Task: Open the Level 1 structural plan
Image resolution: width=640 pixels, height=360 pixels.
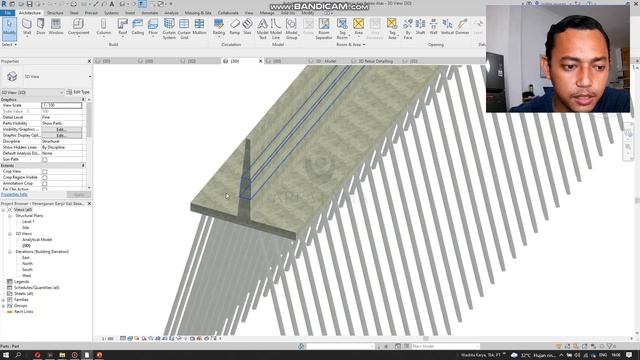Action: point(28,222)
